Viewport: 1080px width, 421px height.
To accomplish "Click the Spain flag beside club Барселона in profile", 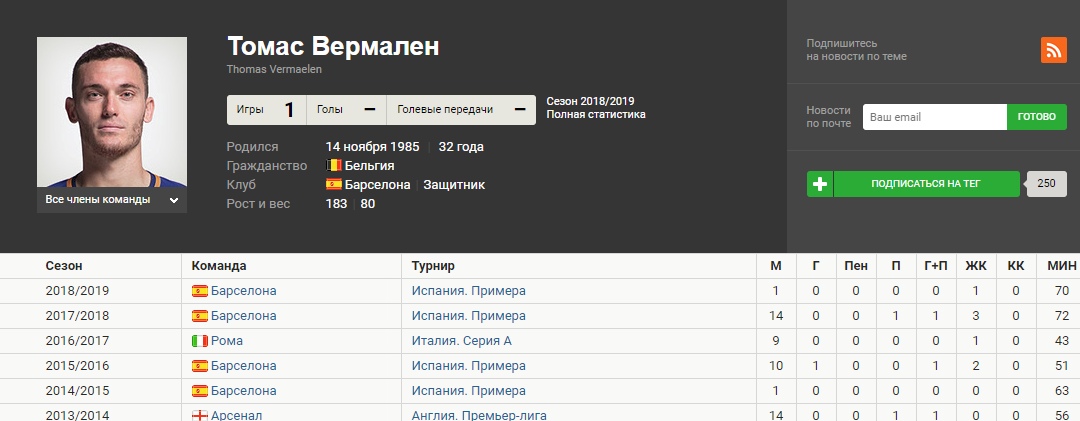I will (x=334, y=185).
